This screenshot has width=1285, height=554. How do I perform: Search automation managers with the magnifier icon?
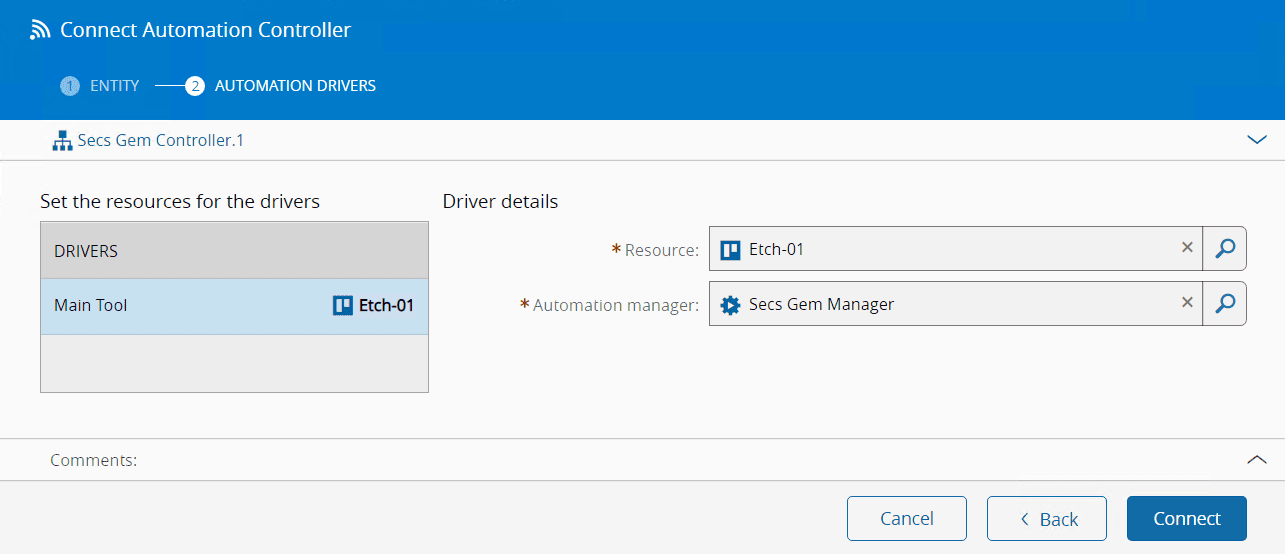(1224, 304)
